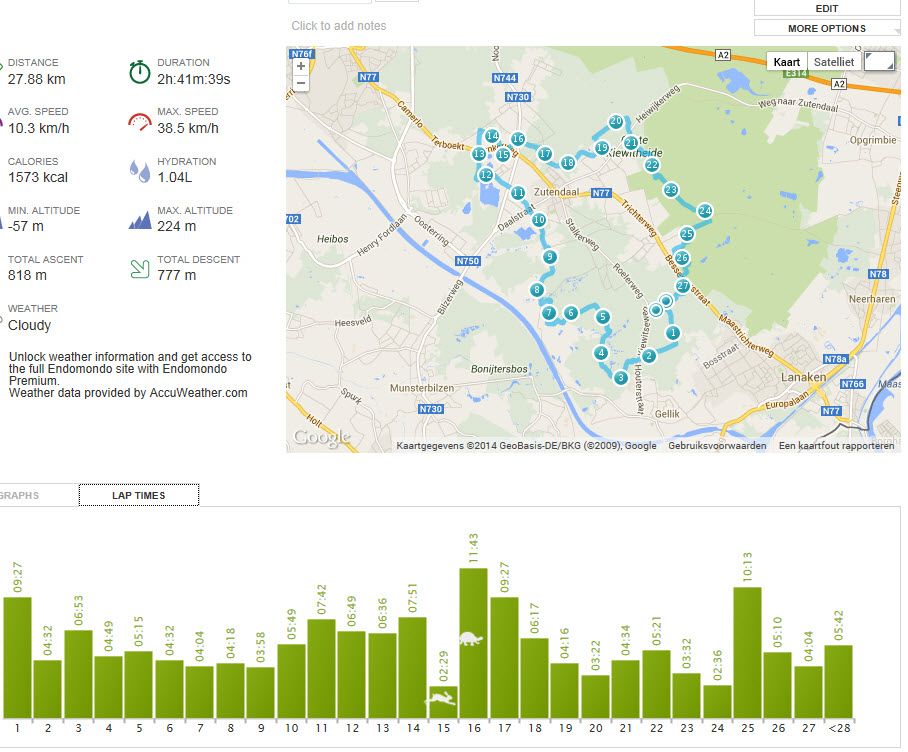The image size is (908, 752).
Task: Zoom in the map with plus button
Action: tap(301, 66)
